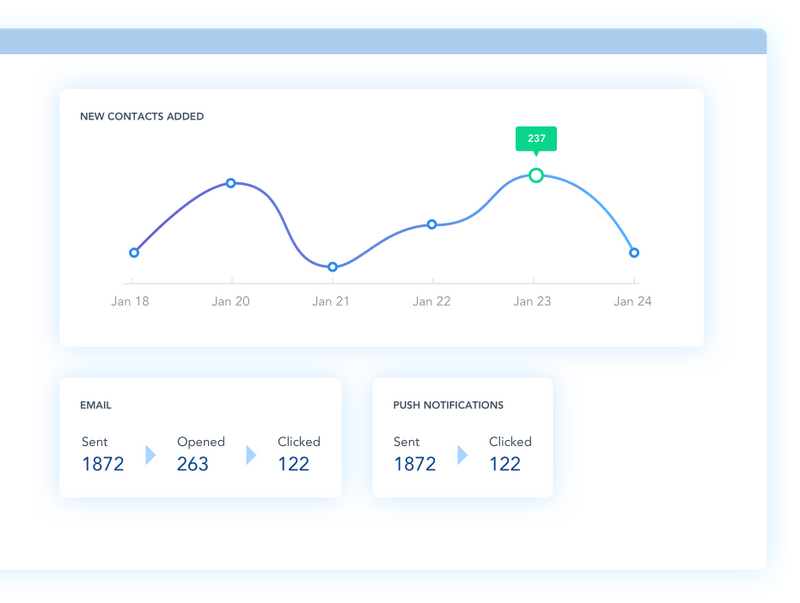Click the Sent label in Push Notifications card
The image size is (800, 603).
pos(406,442)
